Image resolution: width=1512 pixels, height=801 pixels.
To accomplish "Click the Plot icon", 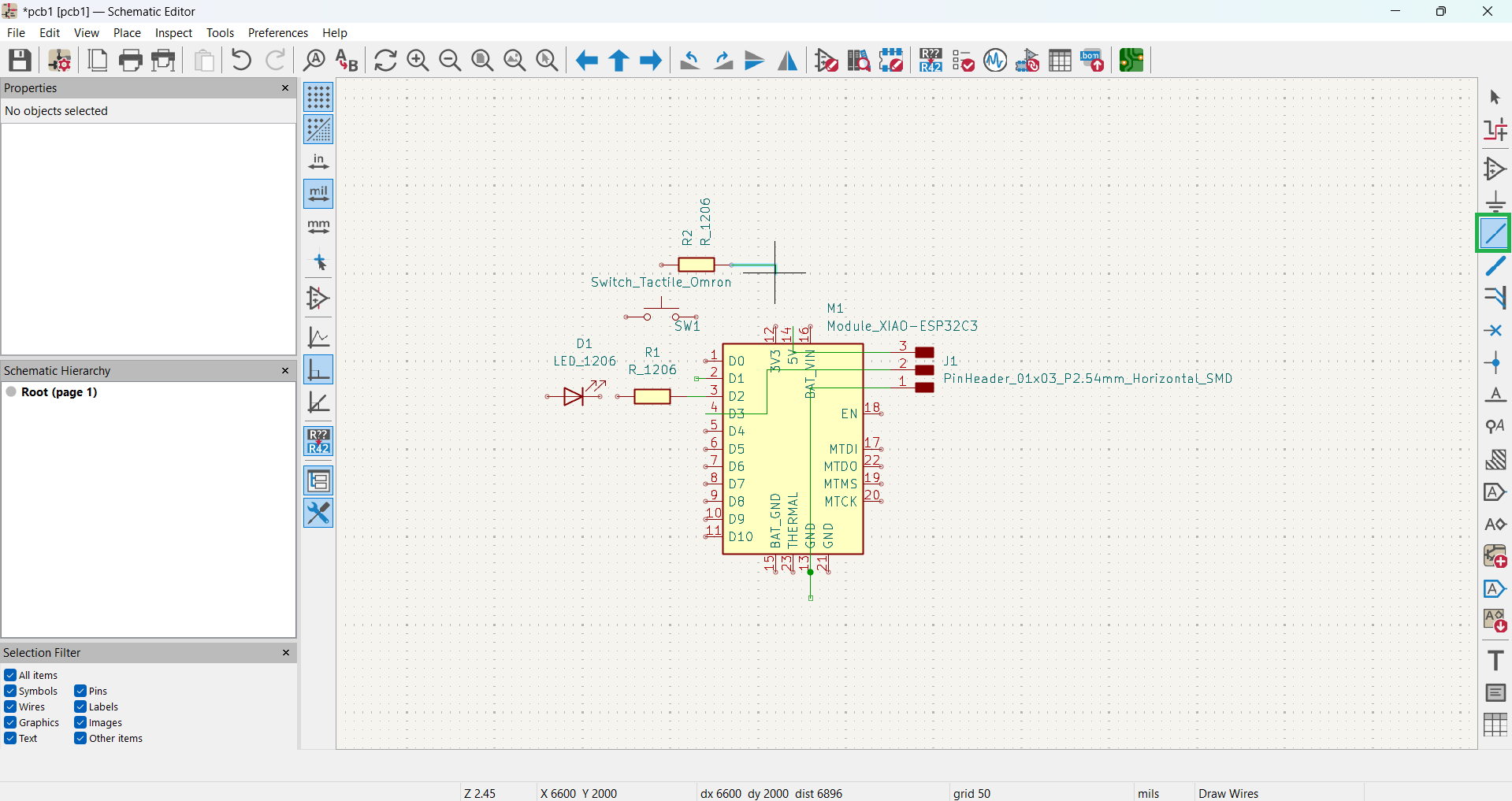I will tap(164, 60).
